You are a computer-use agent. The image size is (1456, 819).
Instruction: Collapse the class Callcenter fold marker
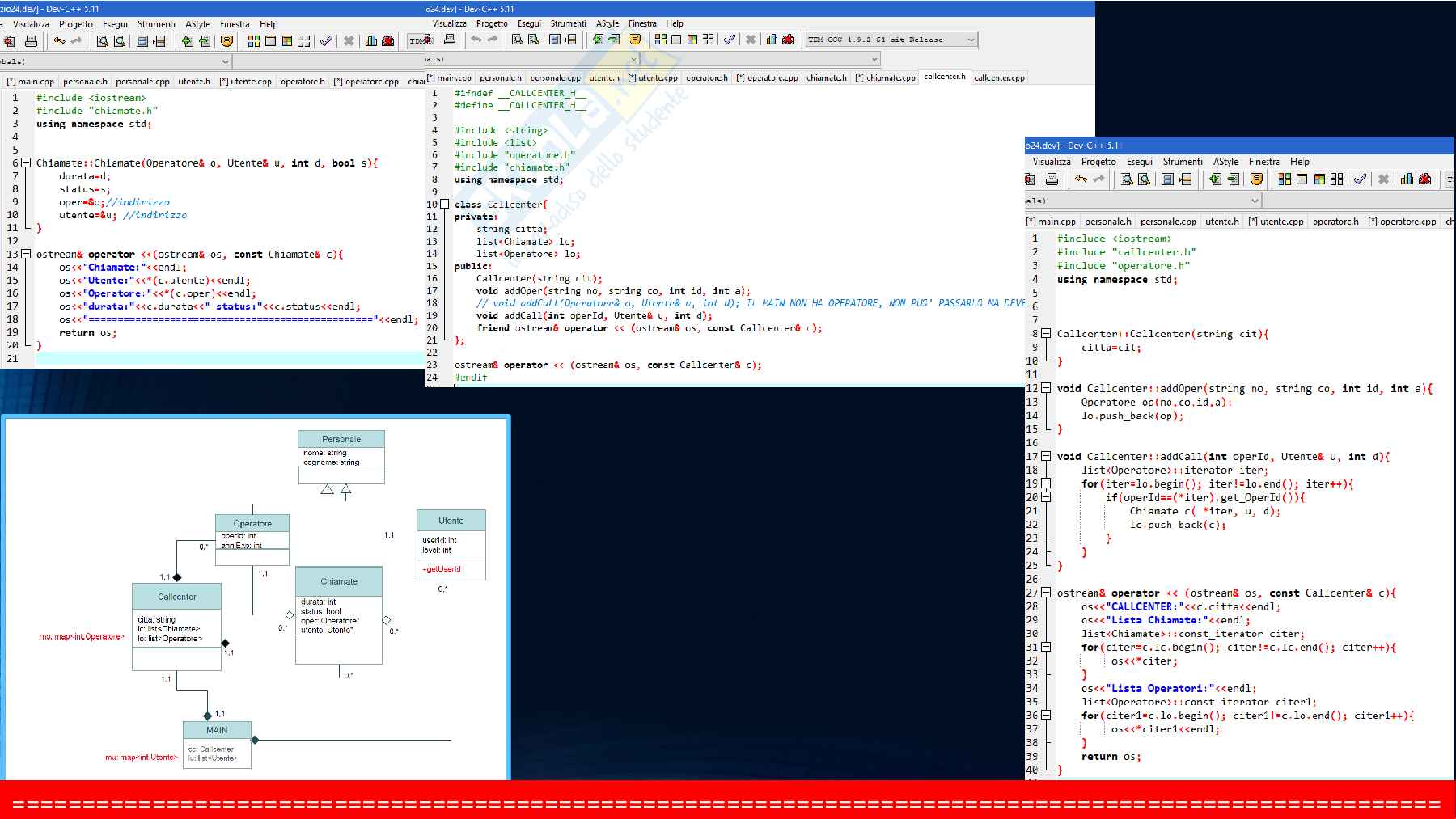point(444,205)
